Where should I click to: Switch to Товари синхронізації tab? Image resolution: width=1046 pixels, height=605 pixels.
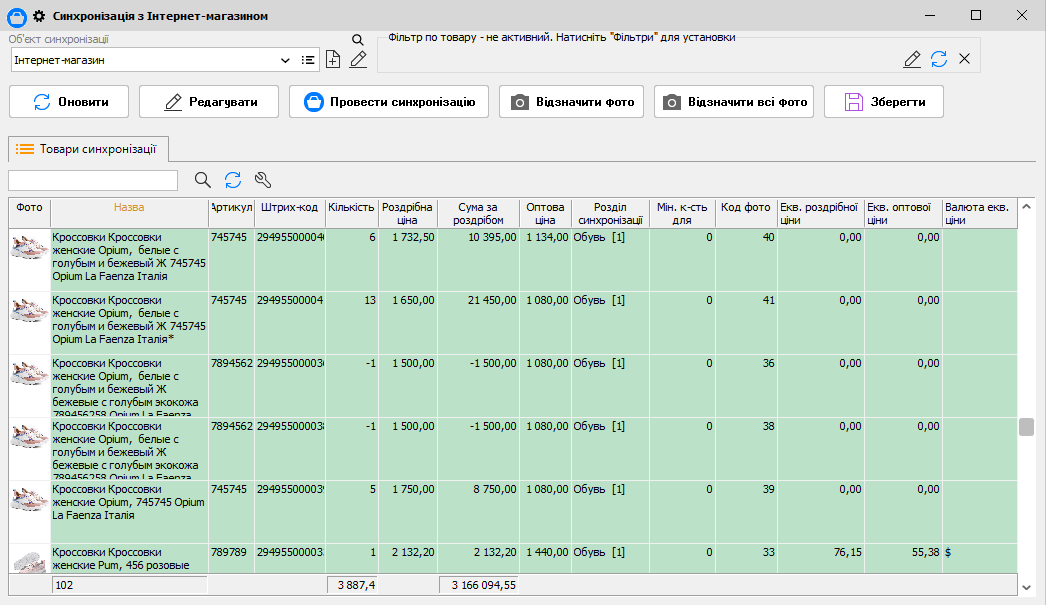88,149
